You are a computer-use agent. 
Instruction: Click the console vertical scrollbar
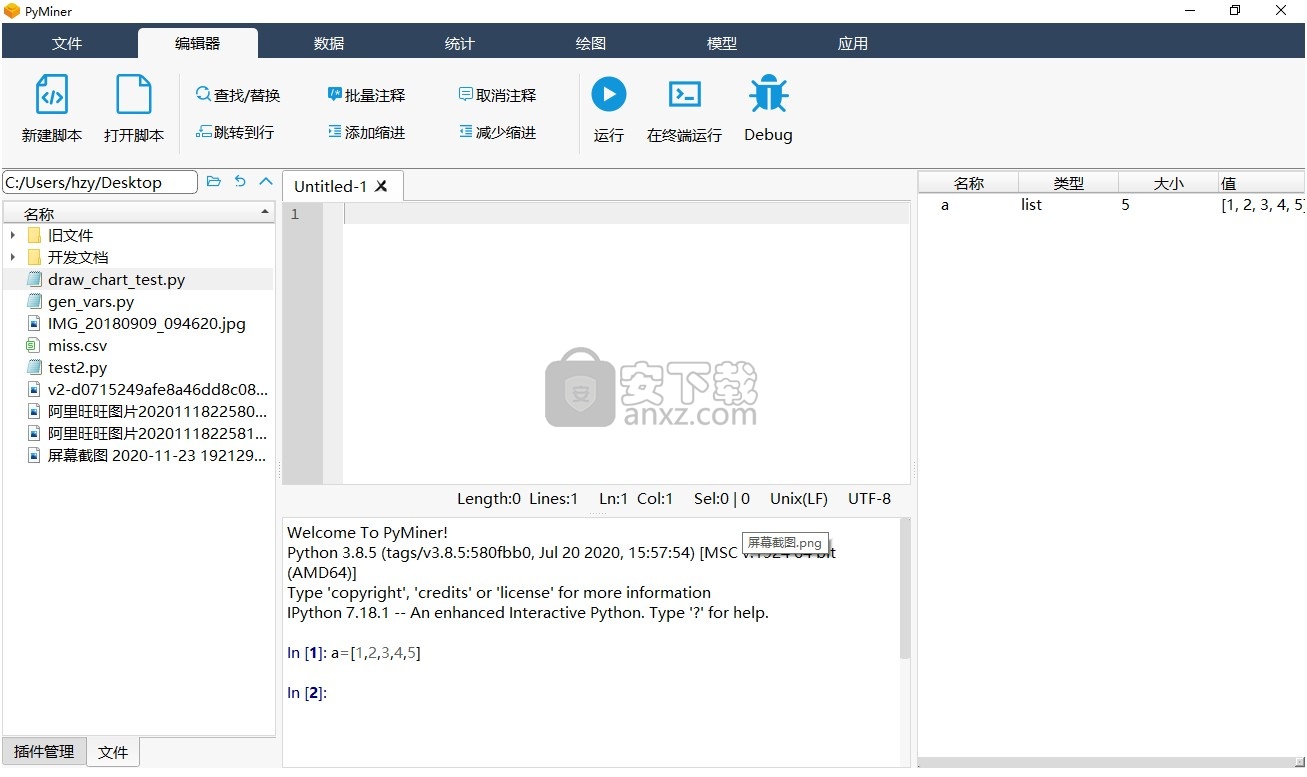click(905, 590)
